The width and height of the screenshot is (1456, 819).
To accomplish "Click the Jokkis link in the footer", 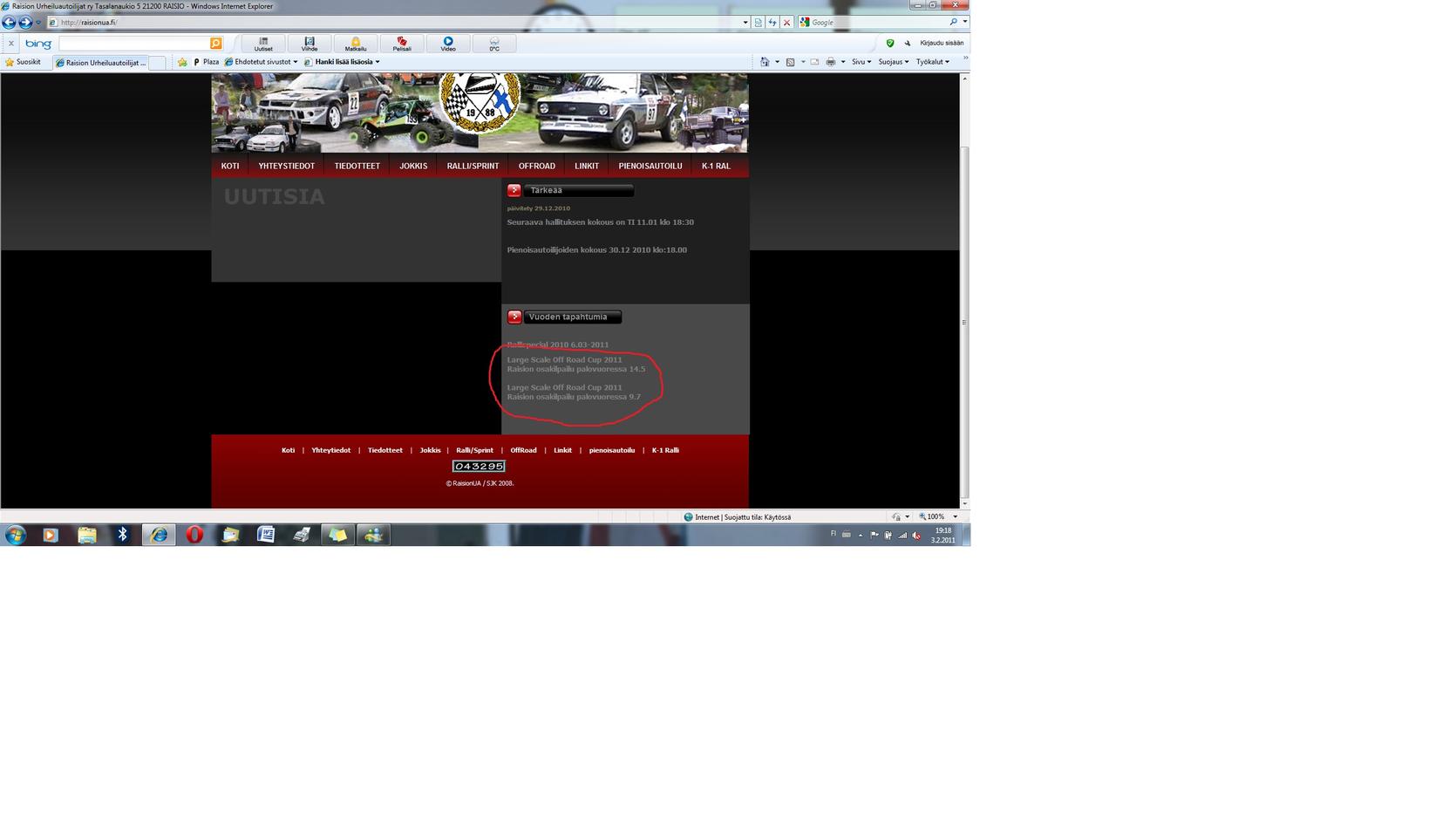I will pos(430,450).
